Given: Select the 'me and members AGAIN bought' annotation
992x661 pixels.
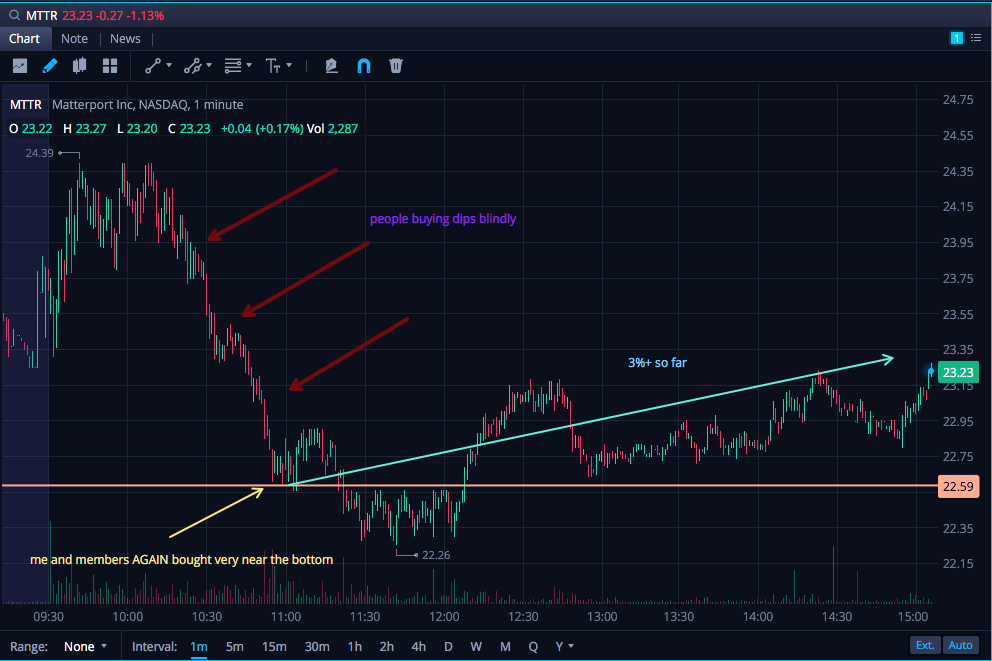Looking at the screenshot, I should coord(182,560).
